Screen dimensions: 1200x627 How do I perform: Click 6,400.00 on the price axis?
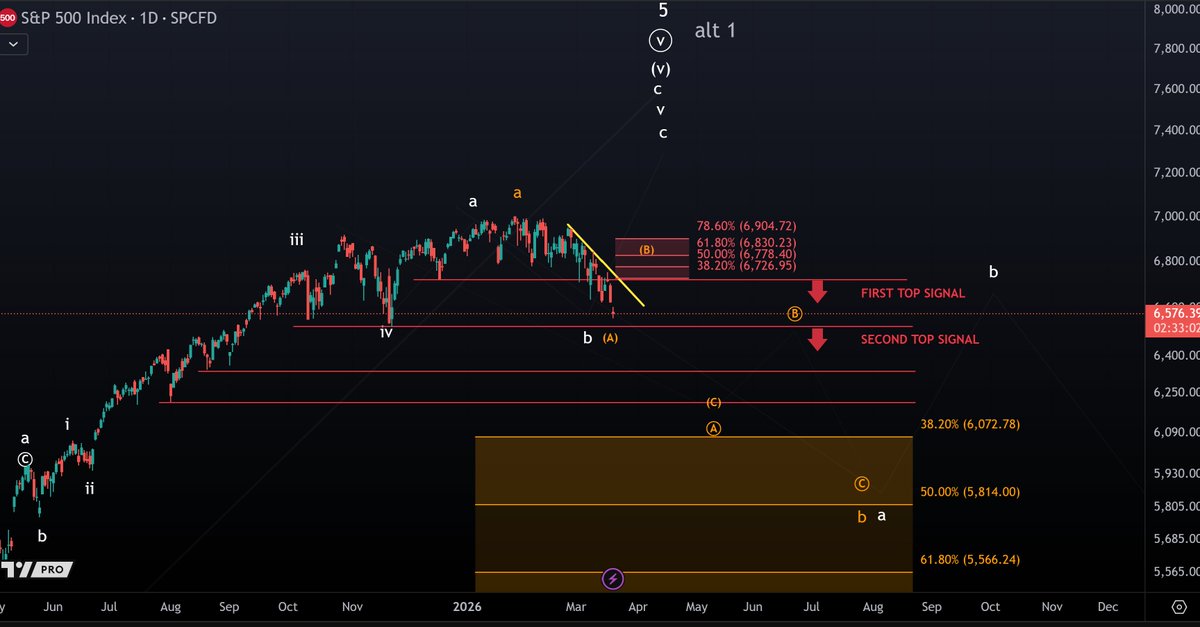pos(1177,355)
